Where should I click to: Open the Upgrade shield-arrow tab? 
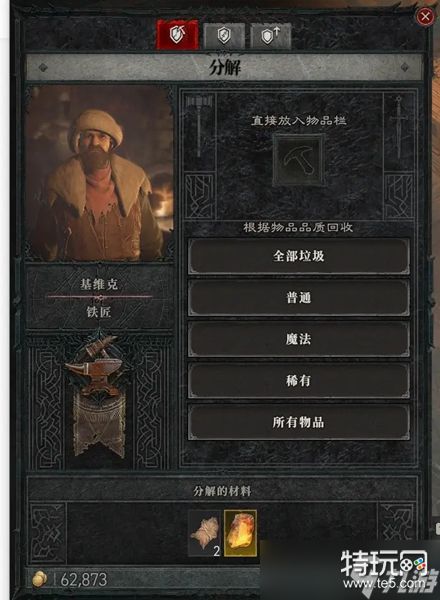click(x=271, y=36)
